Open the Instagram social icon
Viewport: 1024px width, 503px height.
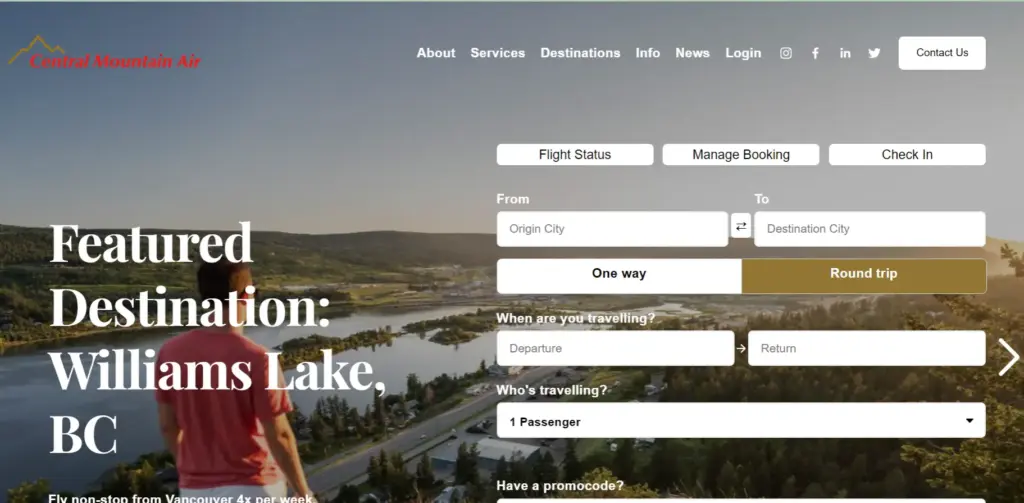click(786, 54)
